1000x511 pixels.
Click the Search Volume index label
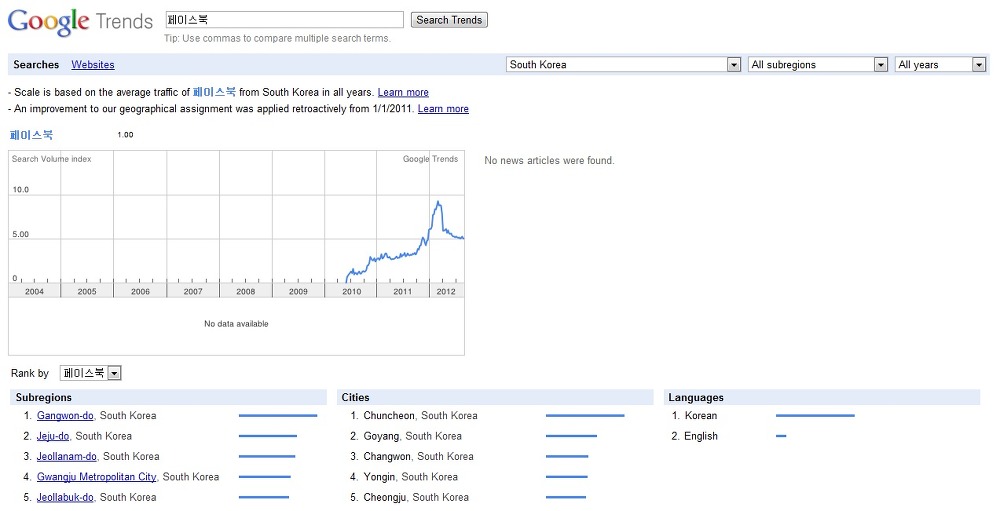pos(52,159)
